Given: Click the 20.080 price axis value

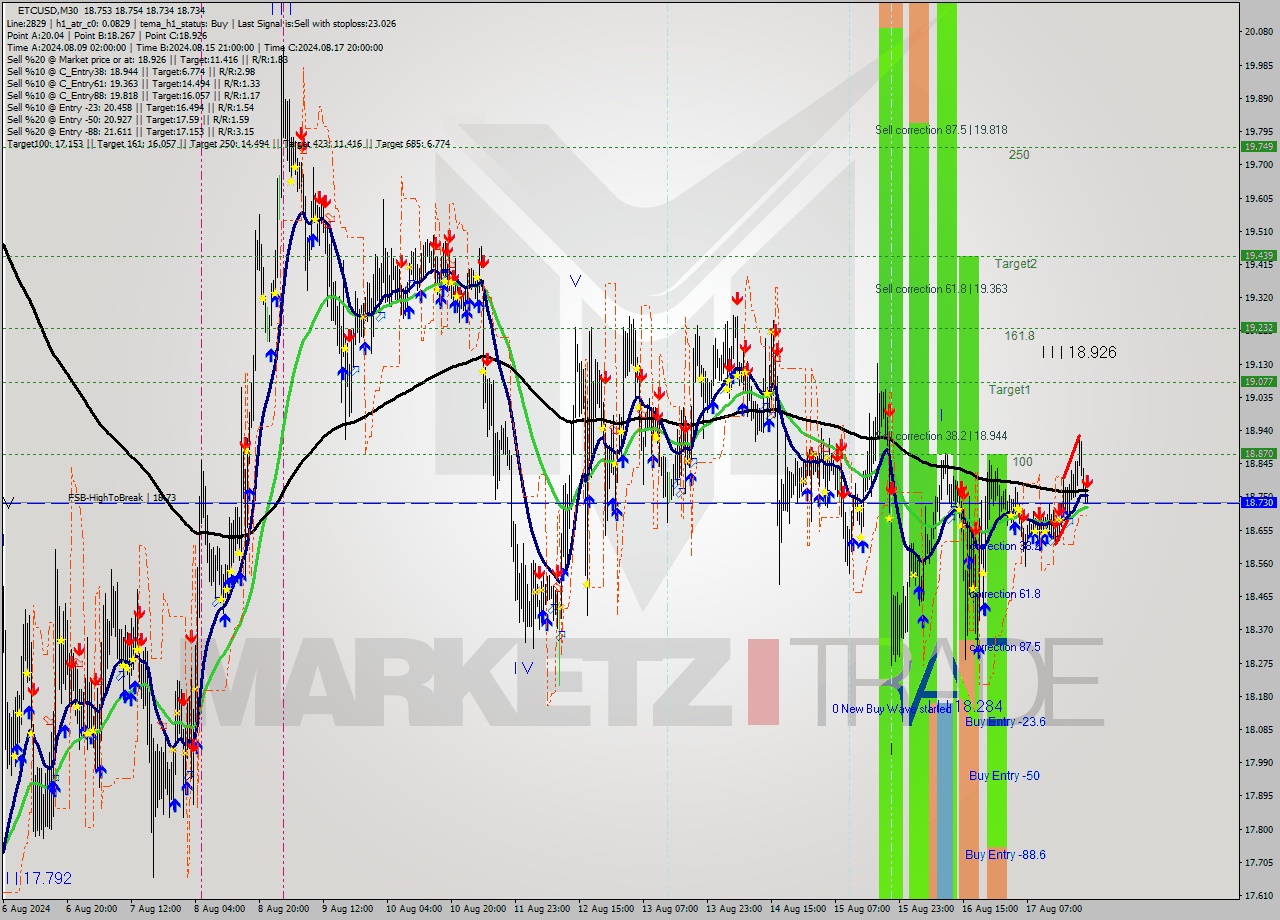Looking at the screenshot, I should coord(1258,32).
